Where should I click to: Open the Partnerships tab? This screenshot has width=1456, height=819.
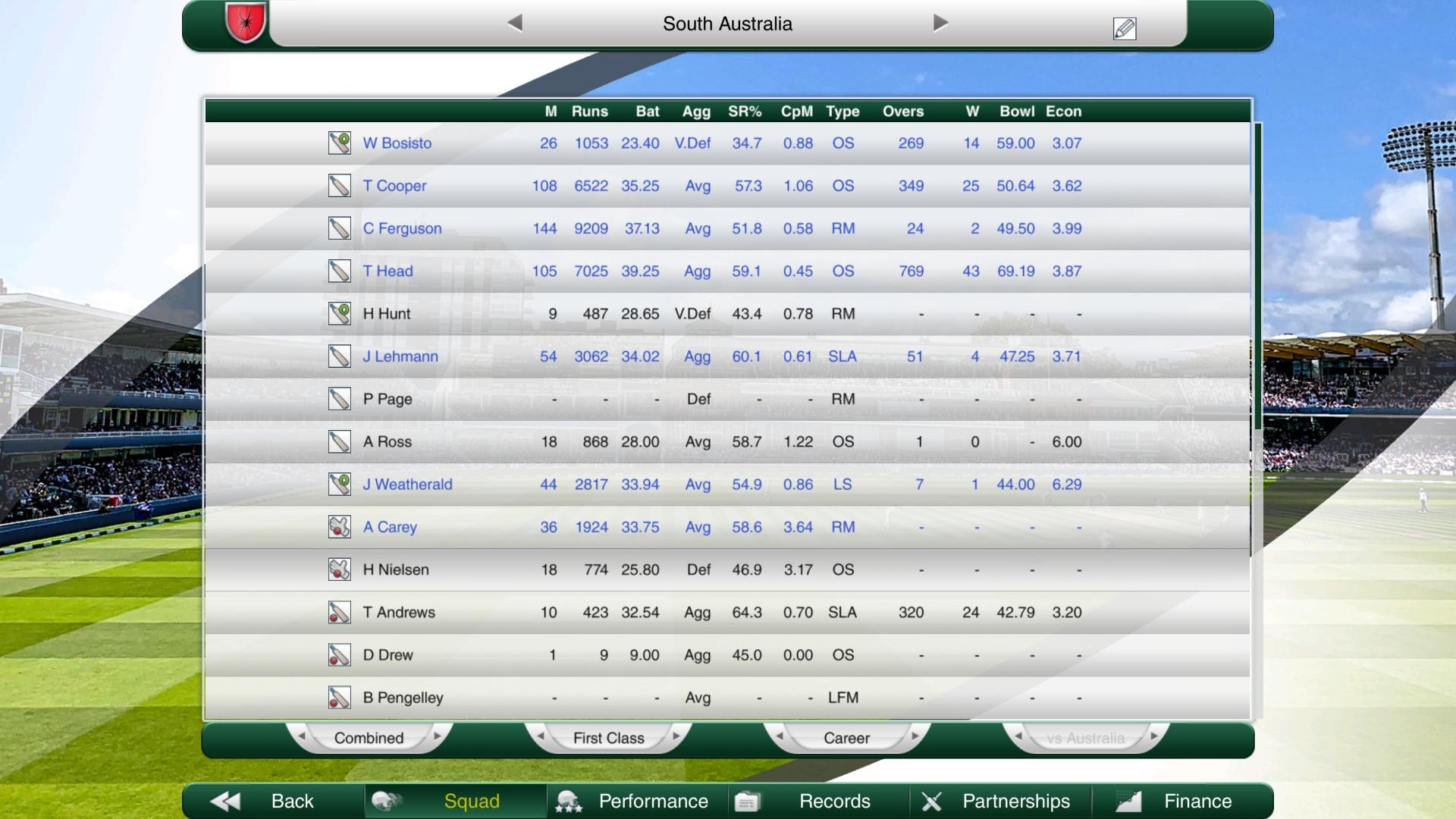1001,801
